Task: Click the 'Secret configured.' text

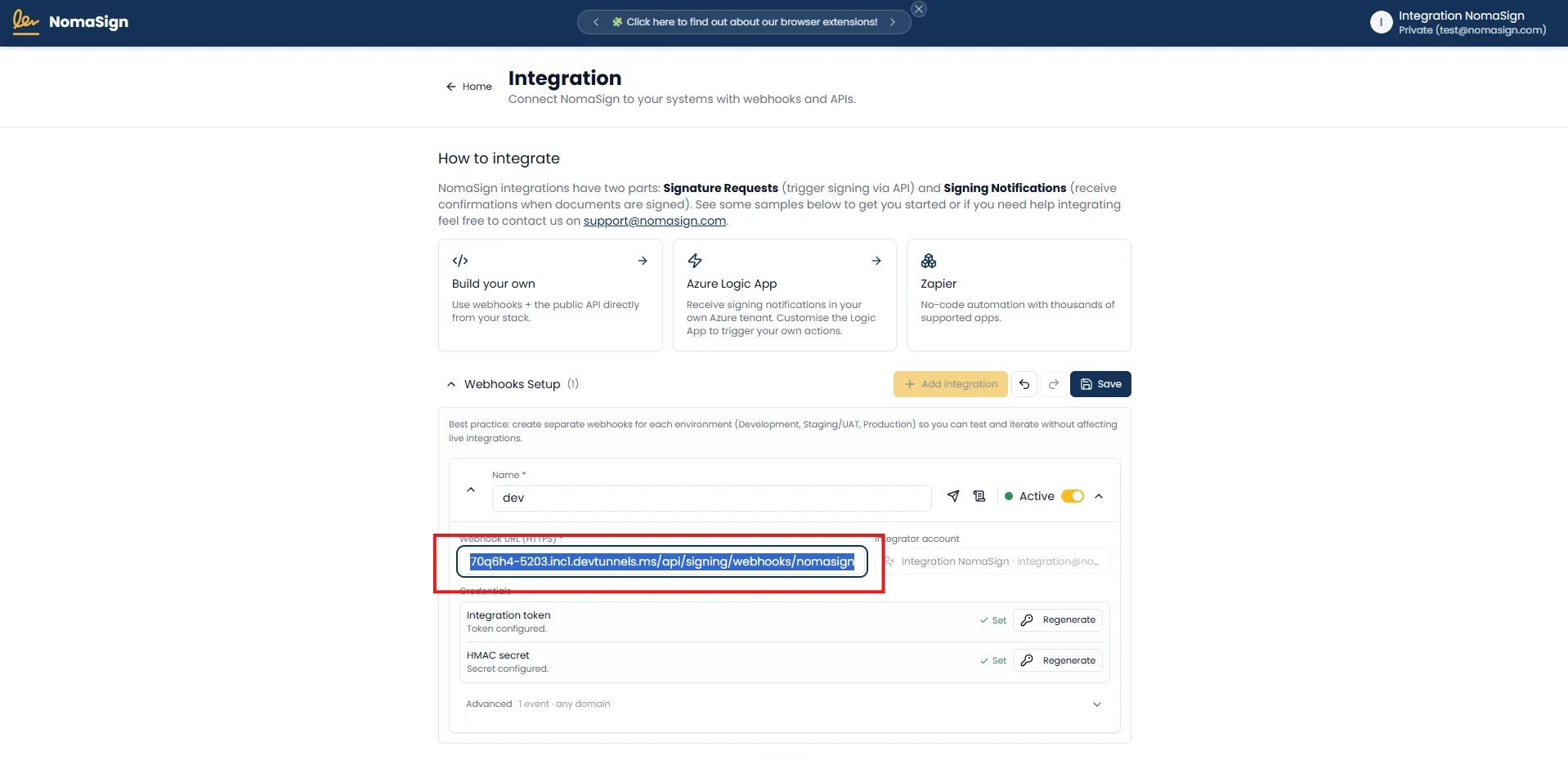Action: point(508,668)
